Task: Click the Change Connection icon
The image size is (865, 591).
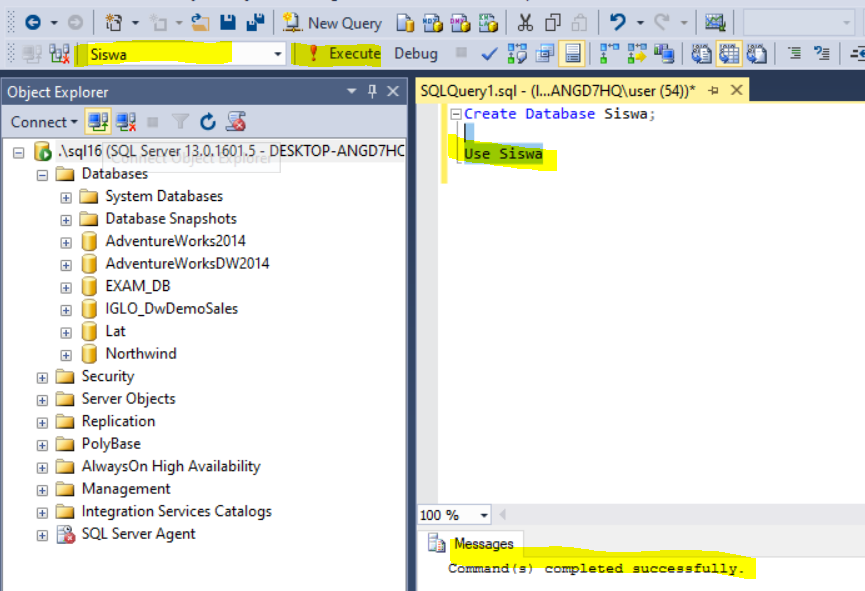Action: point(60,54)
